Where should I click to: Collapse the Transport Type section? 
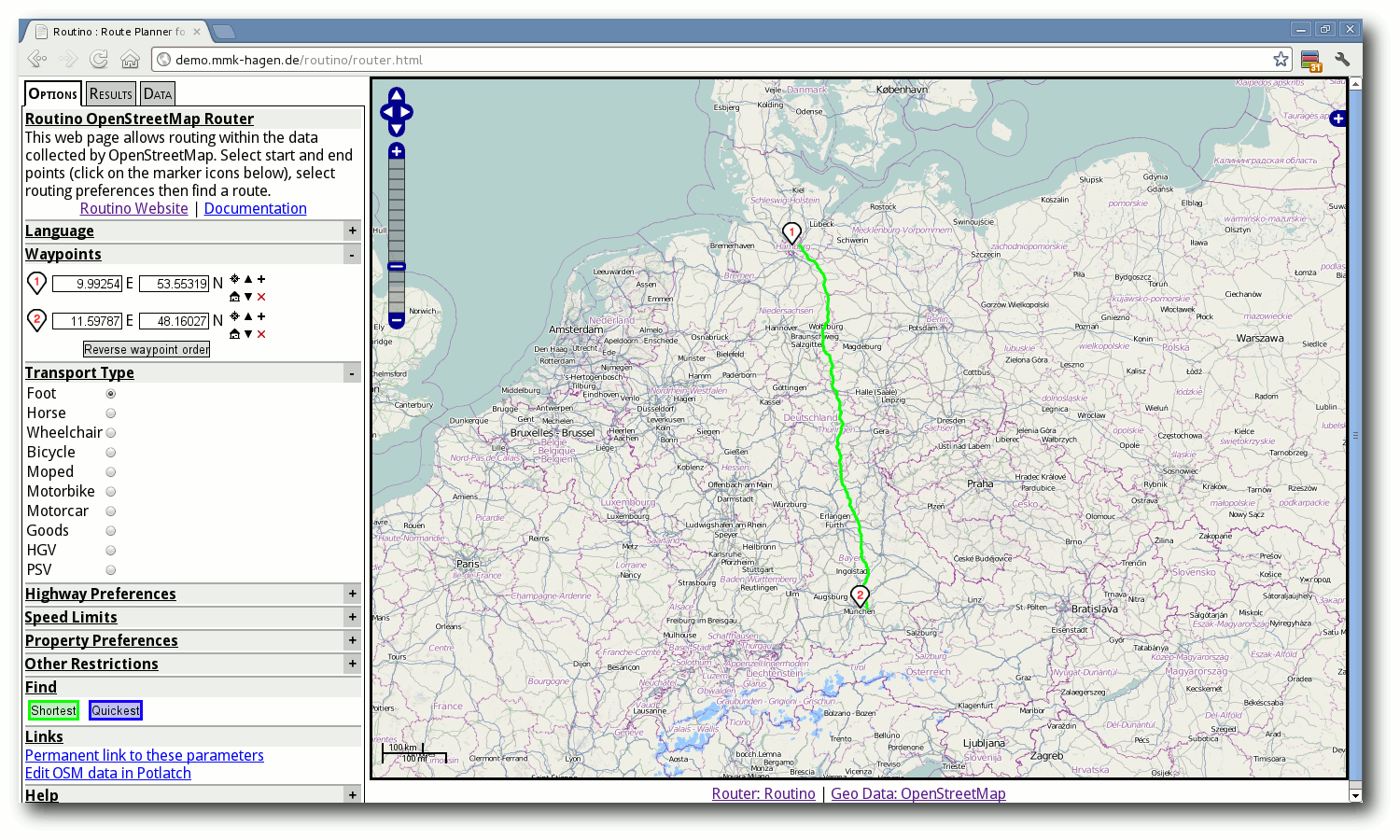352,372
